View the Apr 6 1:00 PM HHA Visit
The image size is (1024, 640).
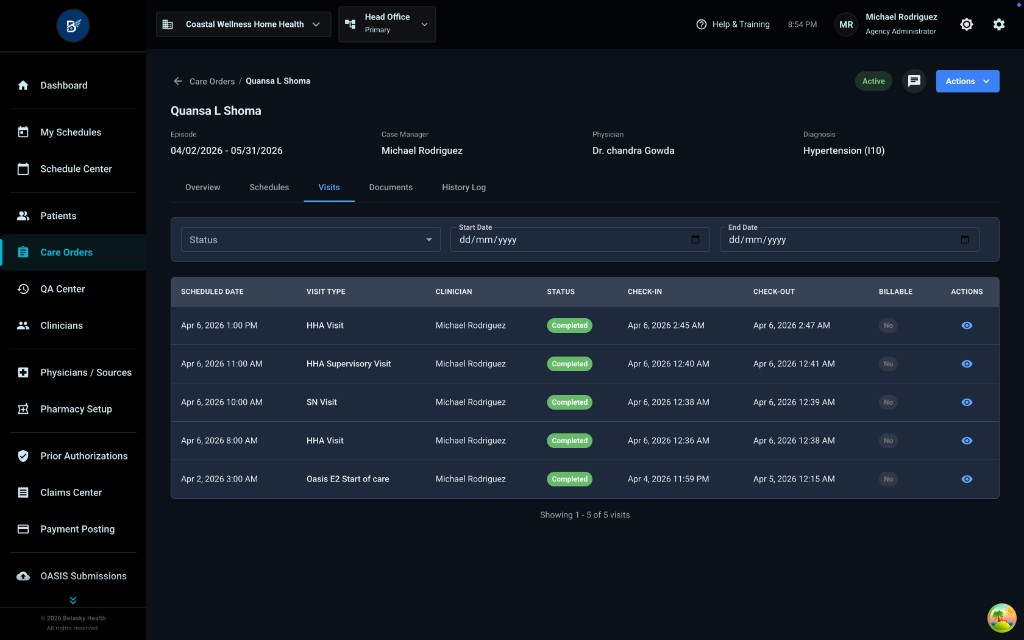967,325
